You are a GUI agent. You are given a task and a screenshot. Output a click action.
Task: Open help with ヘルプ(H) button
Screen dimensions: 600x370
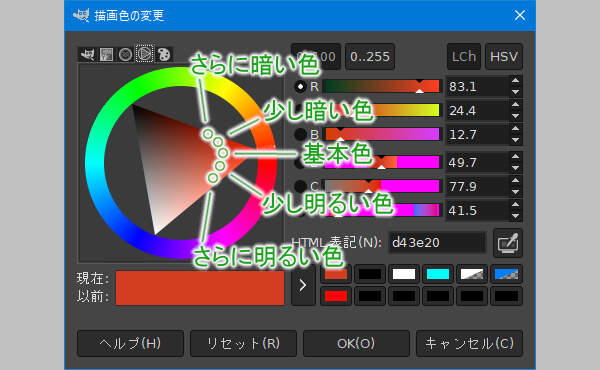[130, 344]
